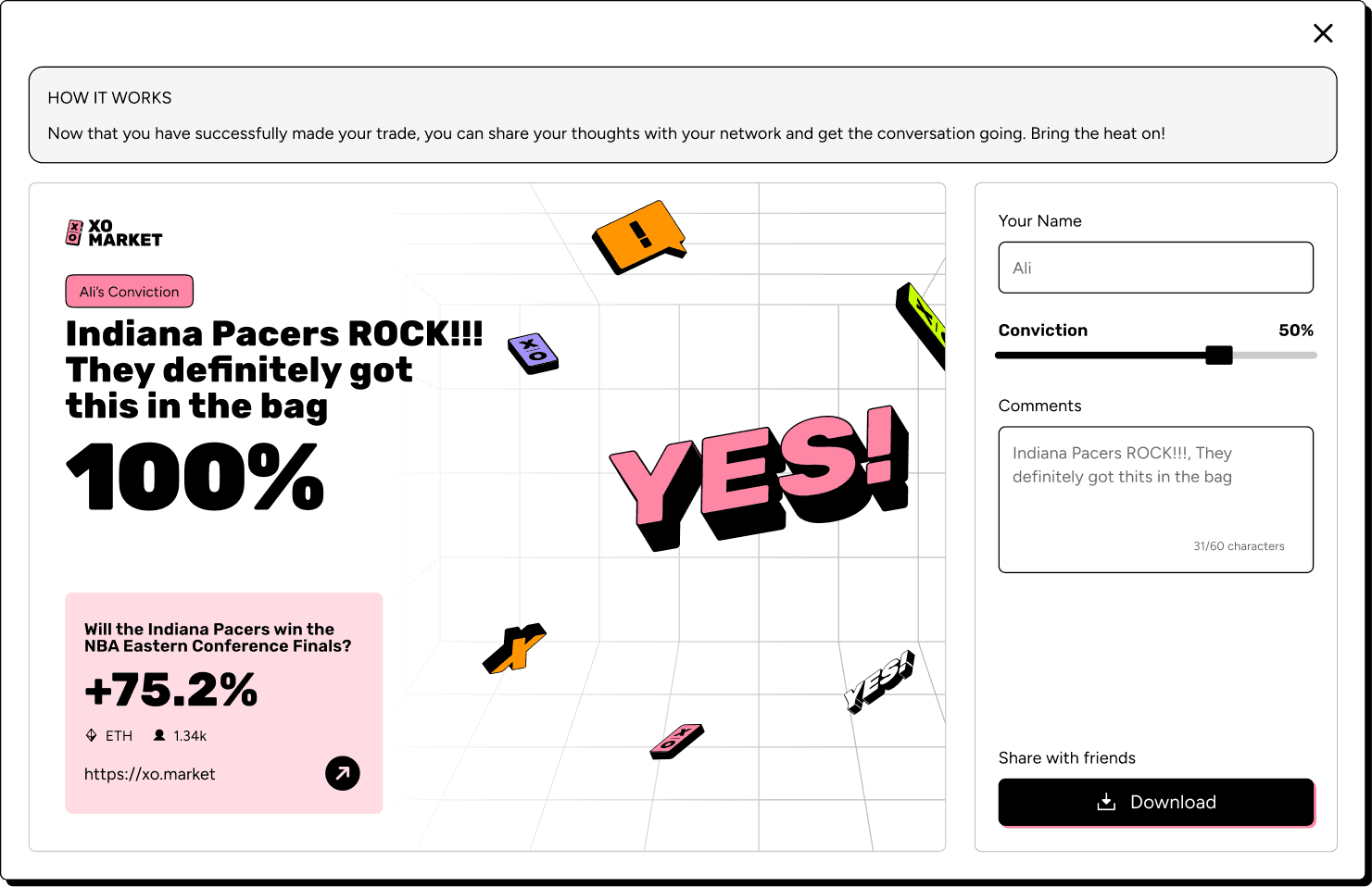Click inside the Comments text box
The width and height of the screenshot is (1372, 887).
coord(1155,499)
